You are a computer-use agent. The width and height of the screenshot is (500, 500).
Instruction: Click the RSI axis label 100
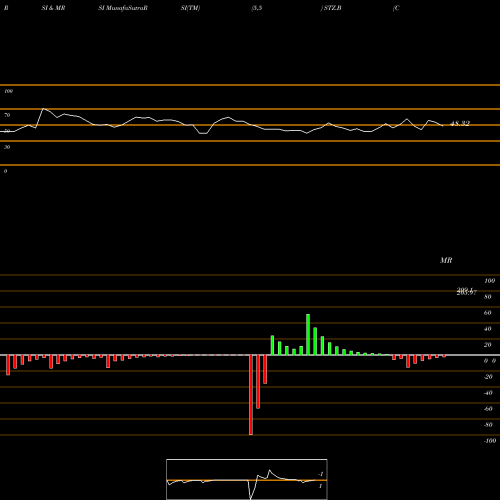pos(8,91)
